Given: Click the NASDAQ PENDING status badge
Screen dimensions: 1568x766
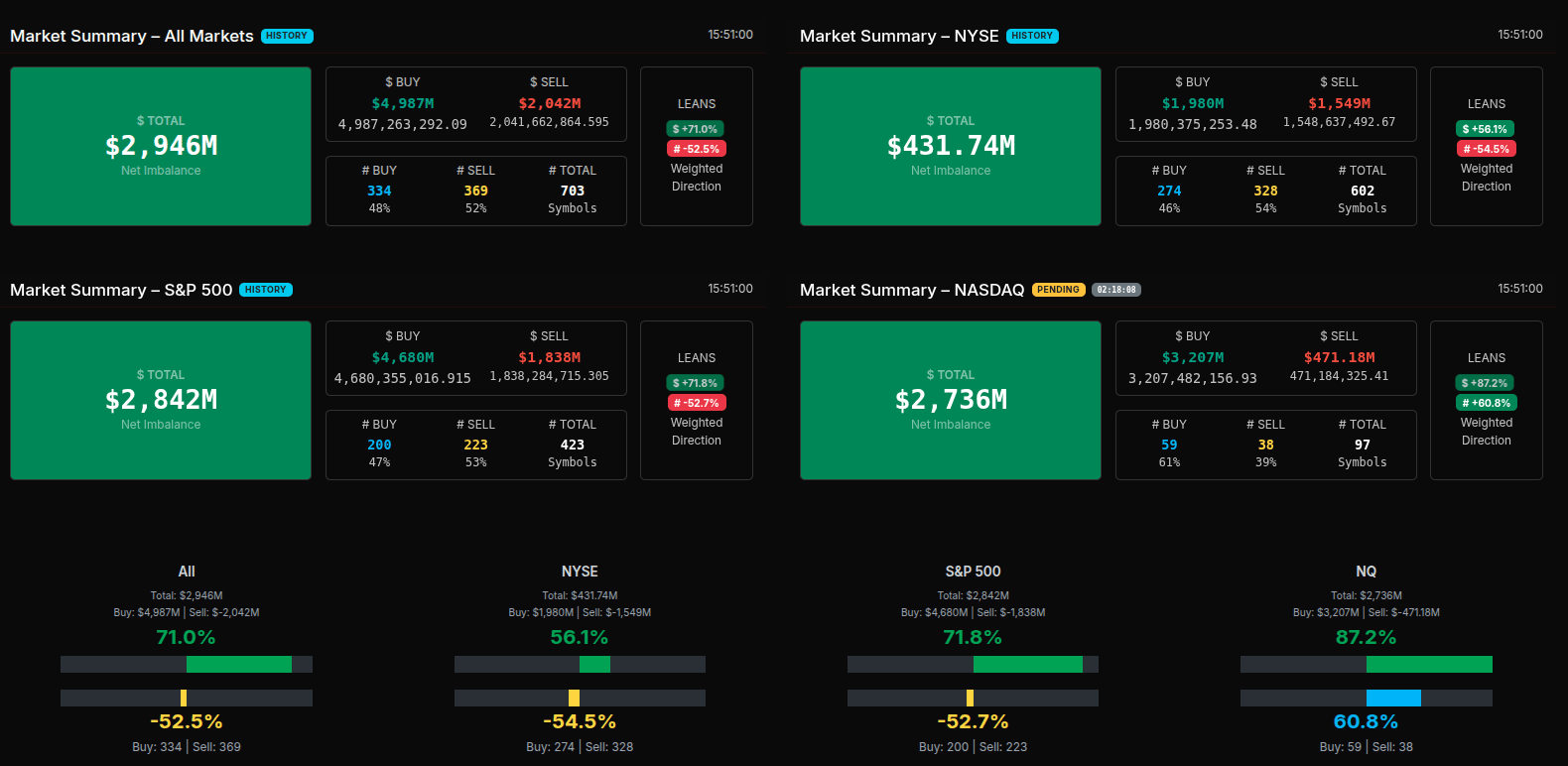Looking at the screenshot, I should pos(1058,290).
